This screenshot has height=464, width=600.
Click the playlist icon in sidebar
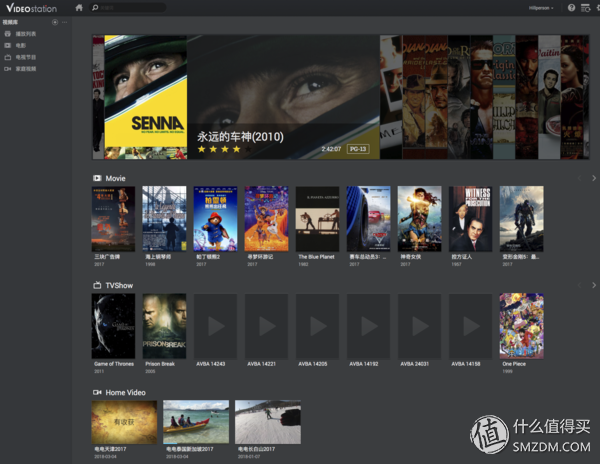tap(7, 34)
